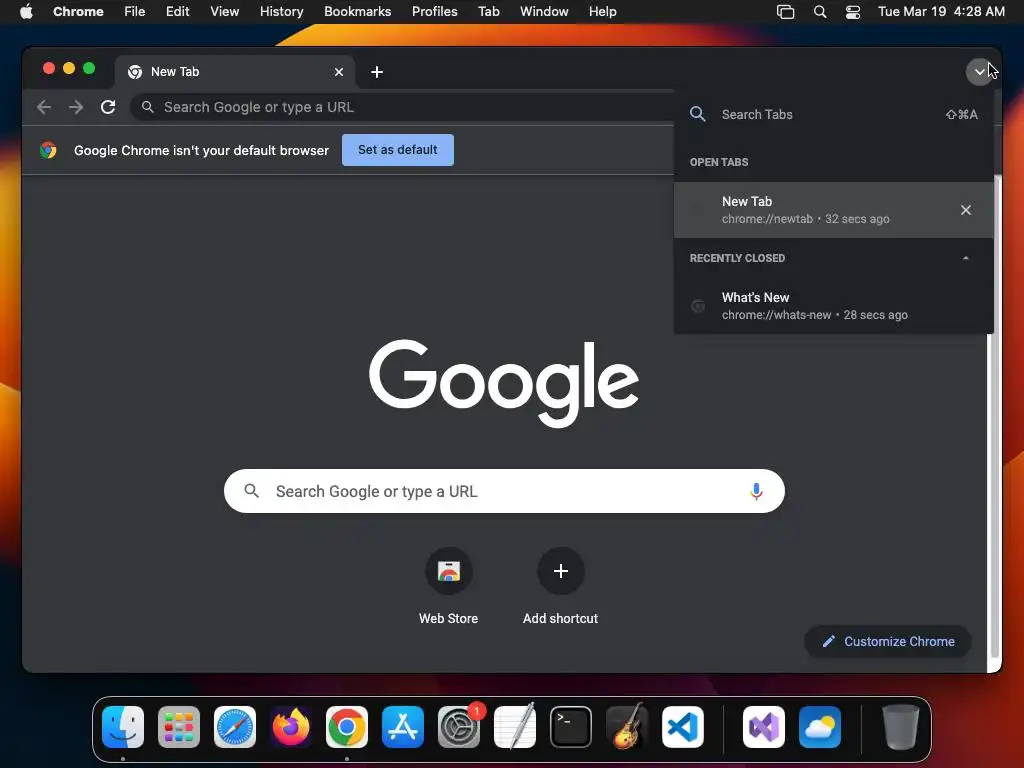
Task: Select the New Tab tab in tab strip
Action: [x=235, y=72]
